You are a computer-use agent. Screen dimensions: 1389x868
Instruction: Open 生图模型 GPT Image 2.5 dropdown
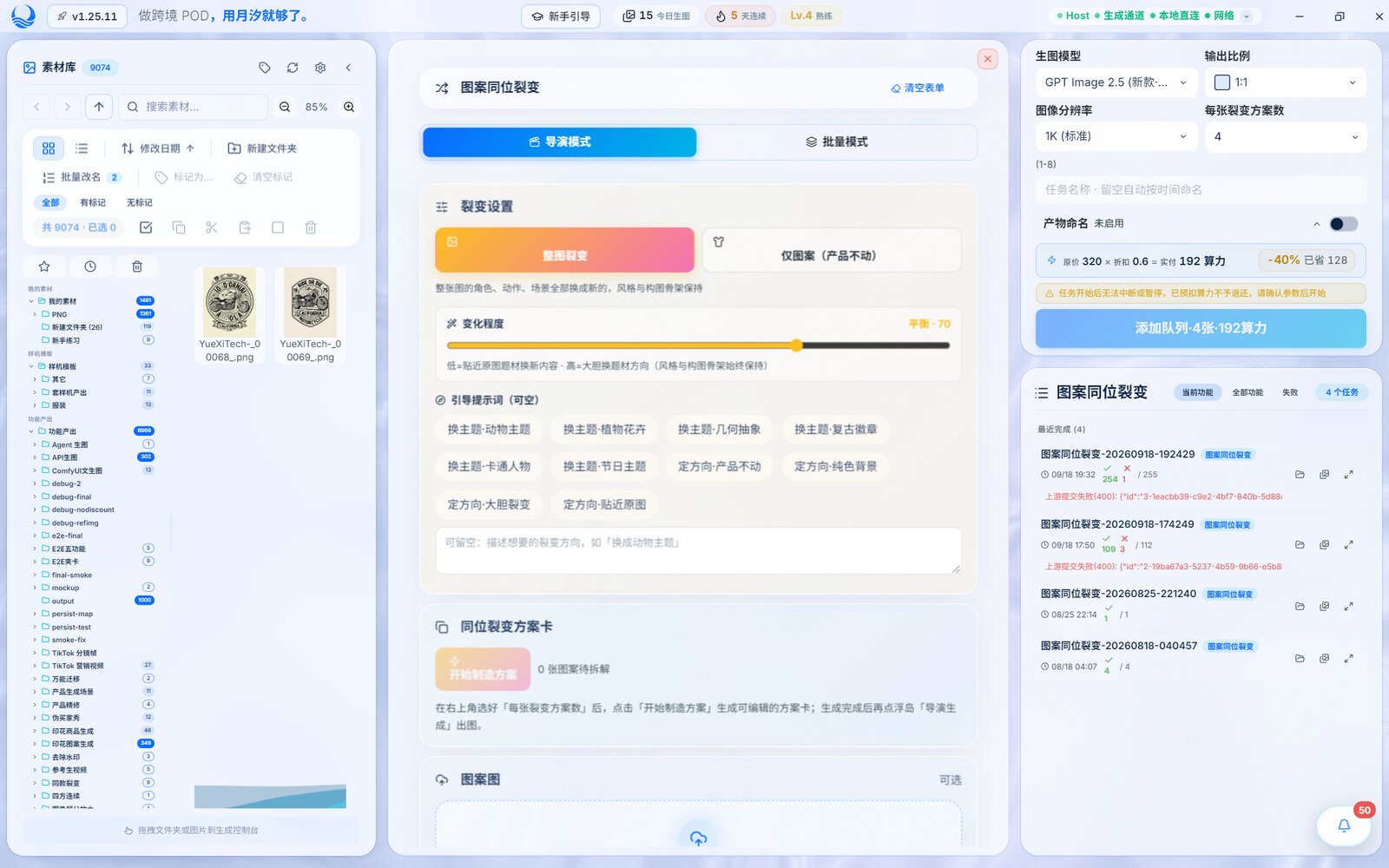click(x=1116, y=82)
